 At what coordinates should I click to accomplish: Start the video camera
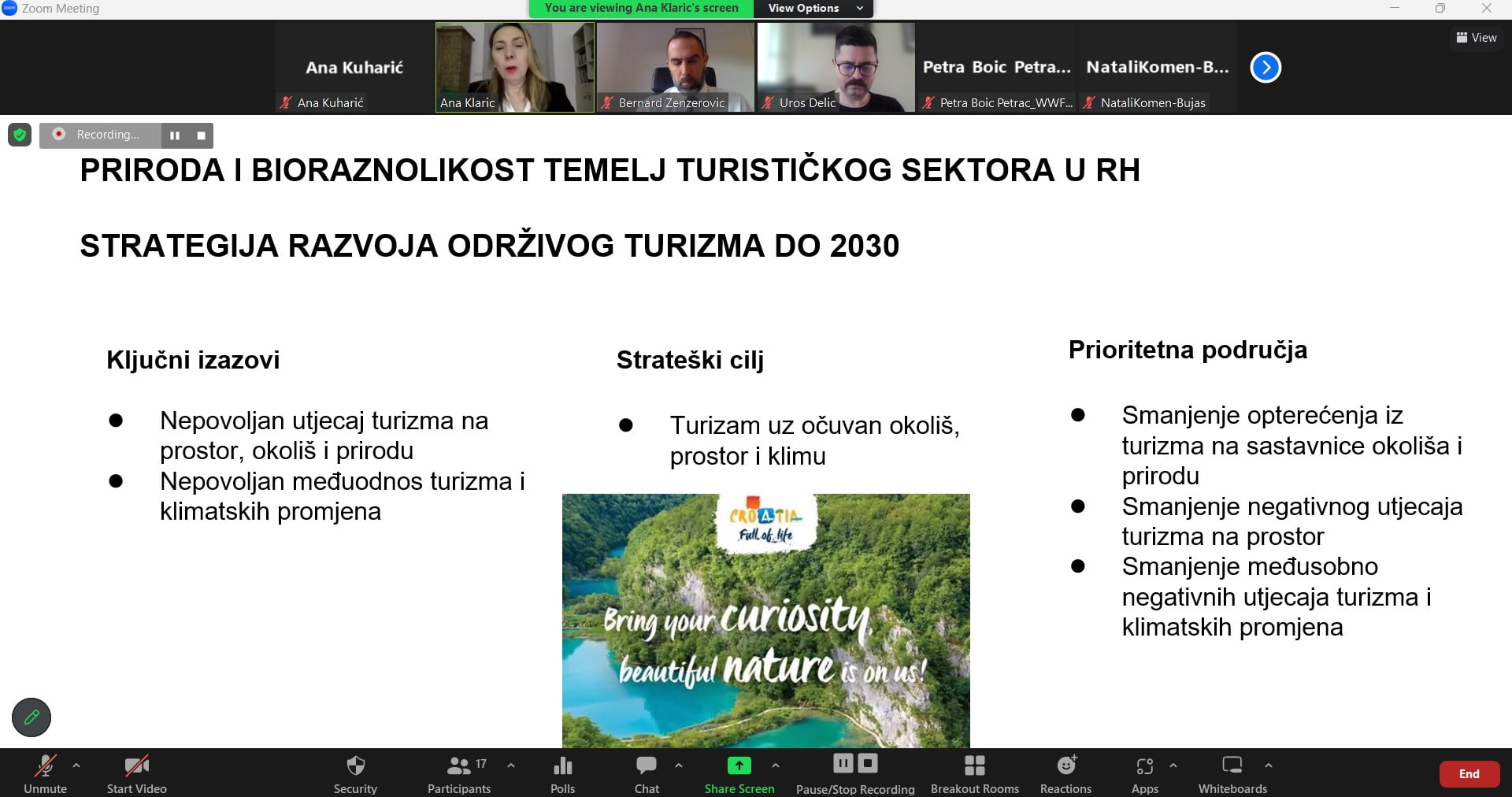(136, 774)
